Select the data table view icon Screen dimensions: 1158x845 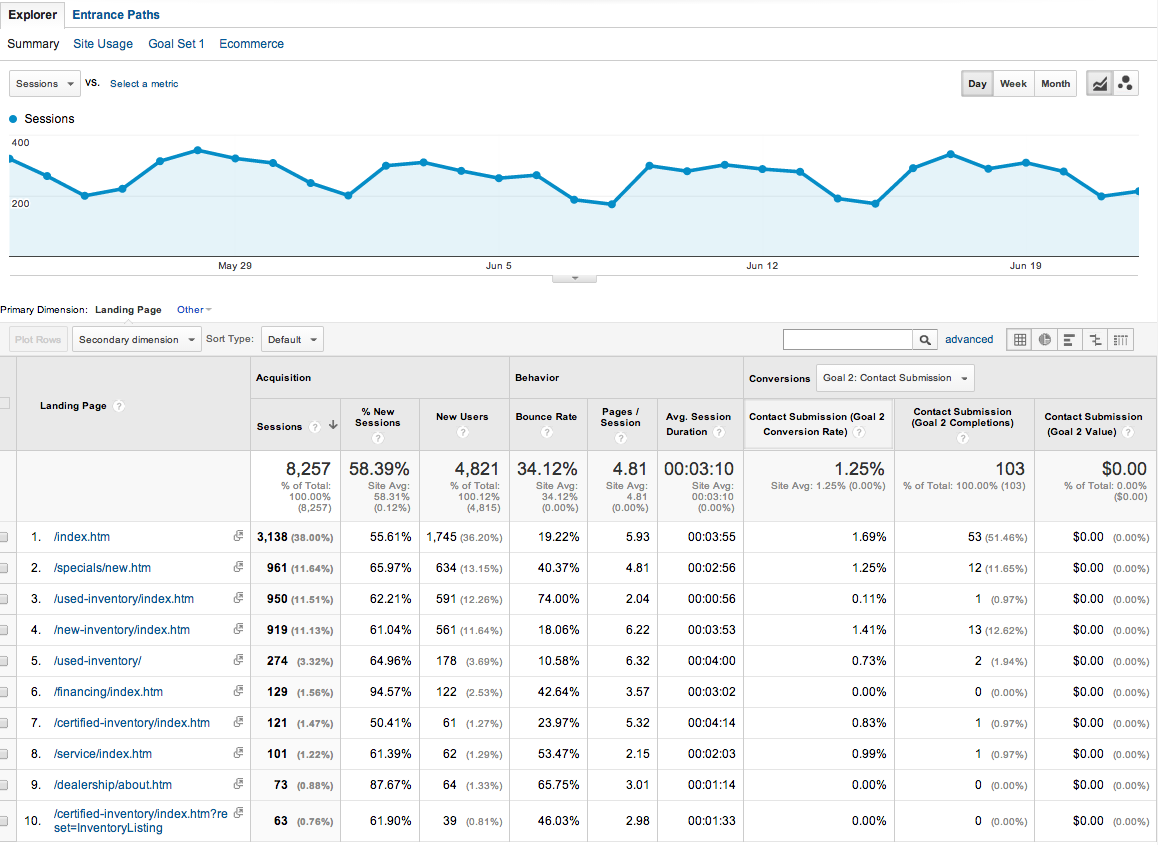point(1019,339)
